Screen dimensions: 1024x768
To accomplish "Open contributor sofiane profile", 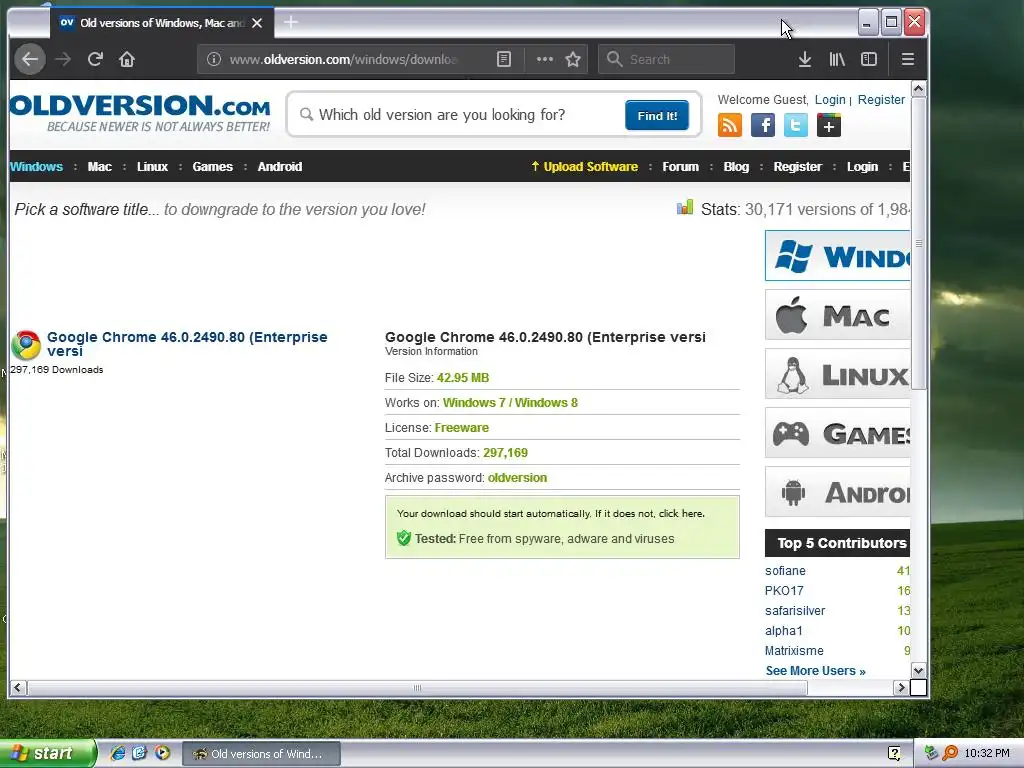I will click(x=785, y=571).
